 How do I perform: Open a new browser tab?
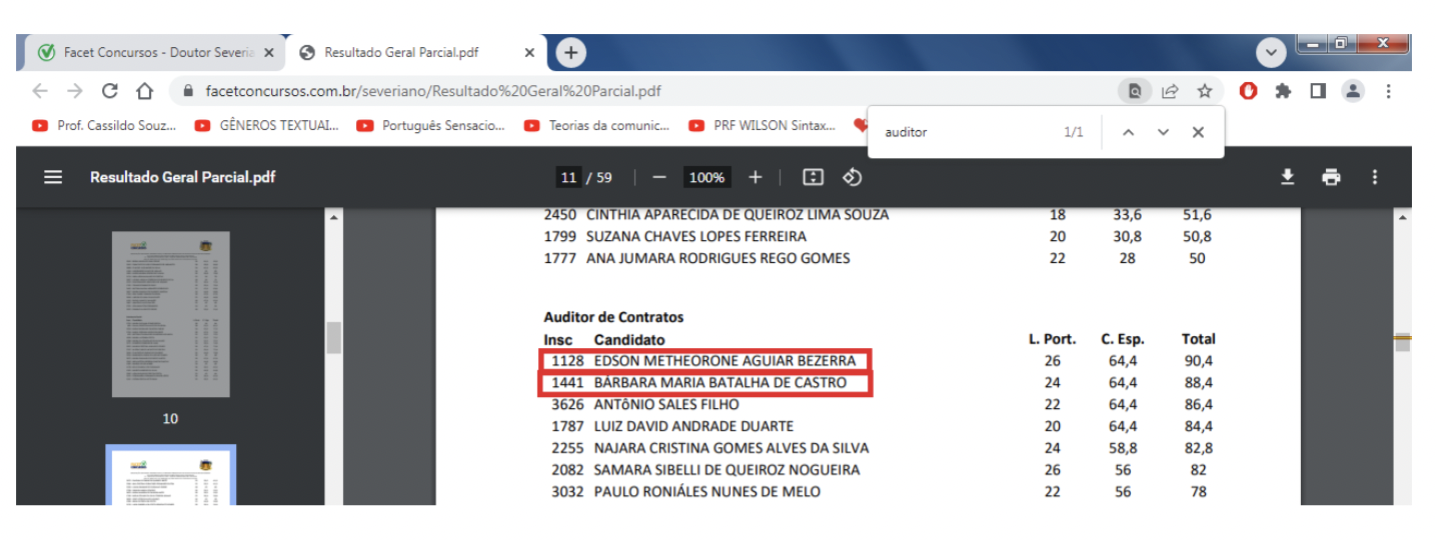571,53
